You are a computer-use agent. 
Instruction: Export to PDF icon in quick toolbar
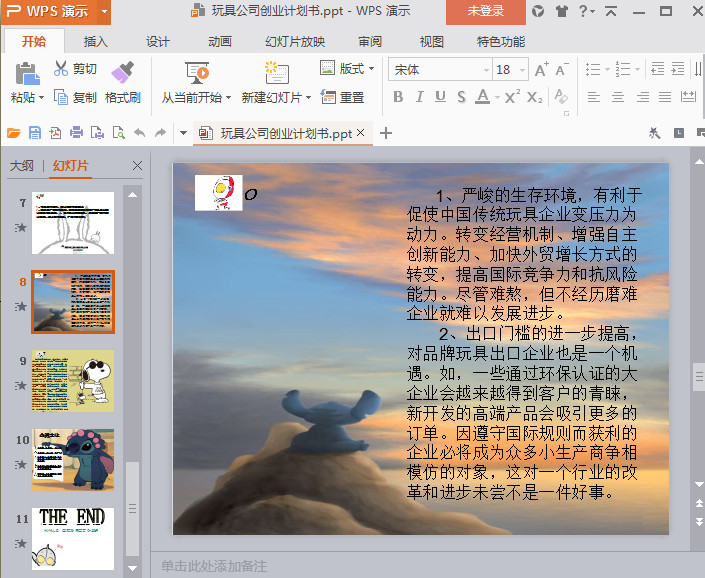55,133
